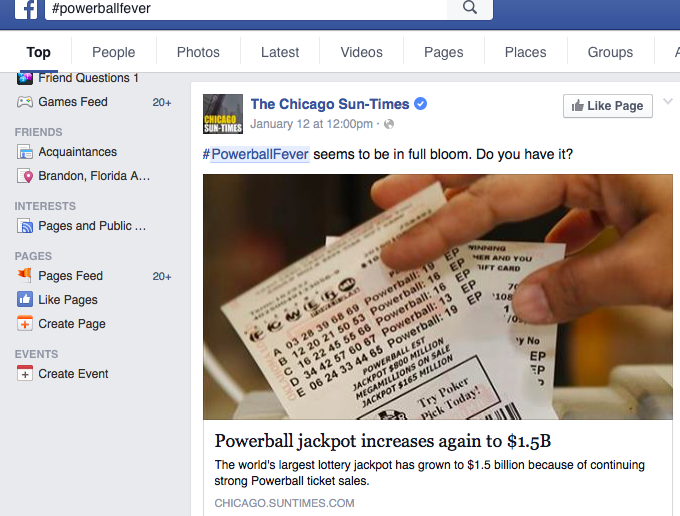Open the Latest results tab
Image resolution: width=680 pixels, height=516 pixels.
[280, 52]
